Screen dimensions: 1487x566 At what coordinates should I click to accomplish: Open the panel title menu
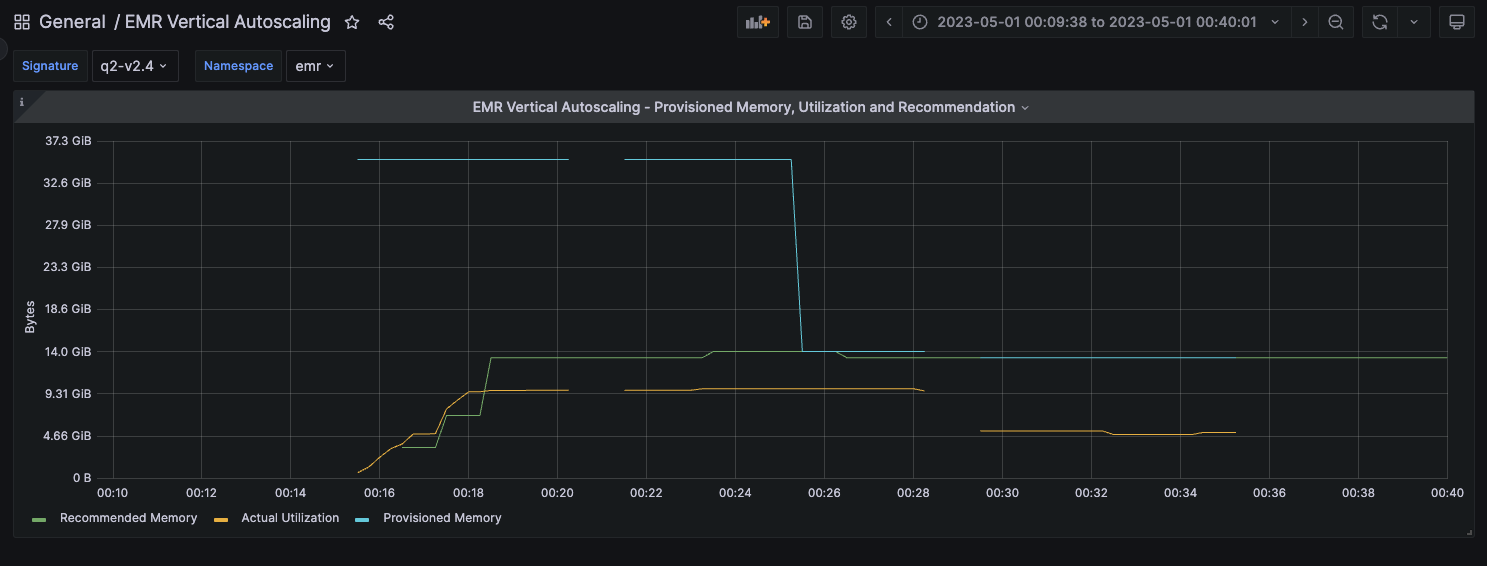[x=750, y=107]
